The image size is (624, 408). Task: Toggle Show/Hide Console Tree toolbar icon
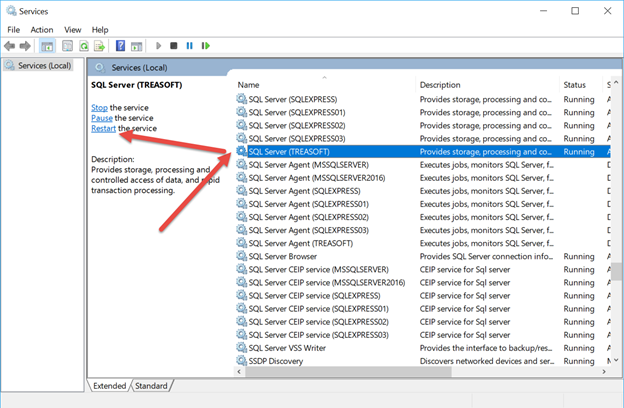tap(47, 46)
